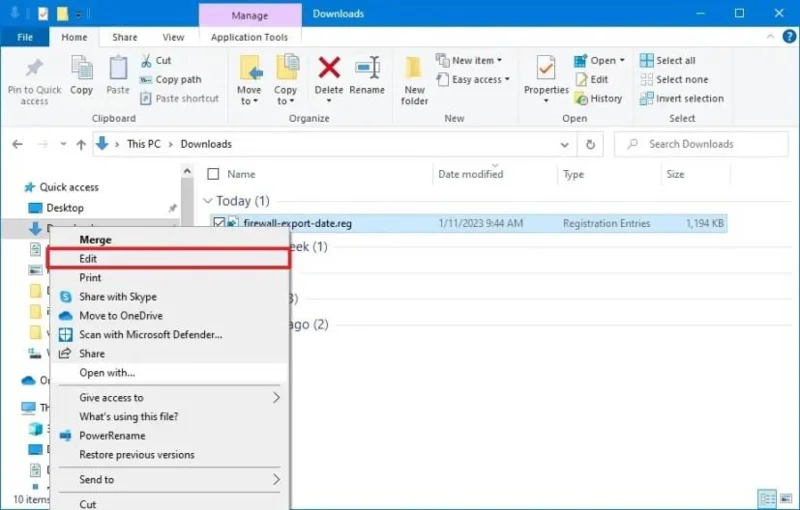
Task: Choose Merge in context menu
Action: [169, 240]
